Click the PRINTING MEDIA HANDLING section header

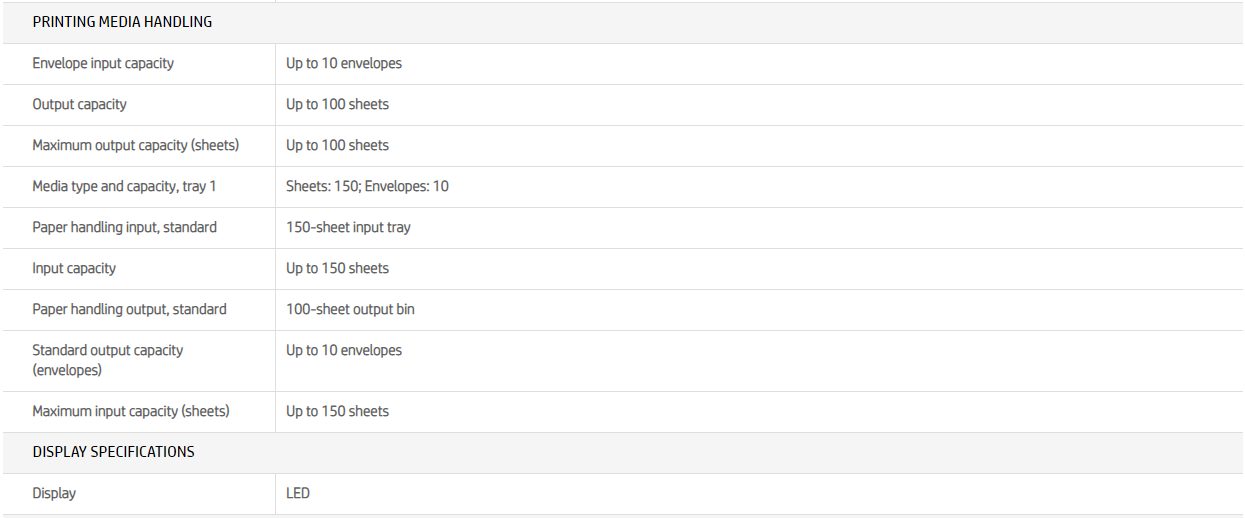[122, 22]
